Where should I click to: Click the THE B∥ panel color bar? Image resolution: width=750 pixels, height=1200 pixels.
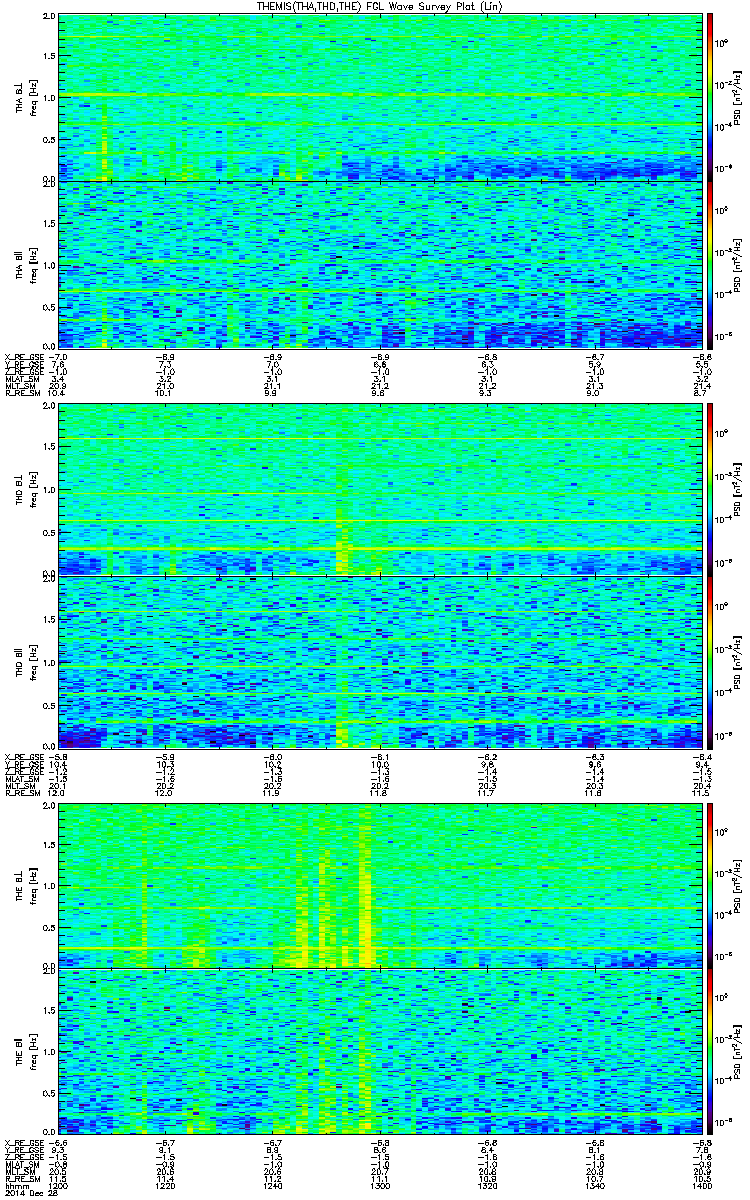pyautogui.click(x=710, y=1054)
